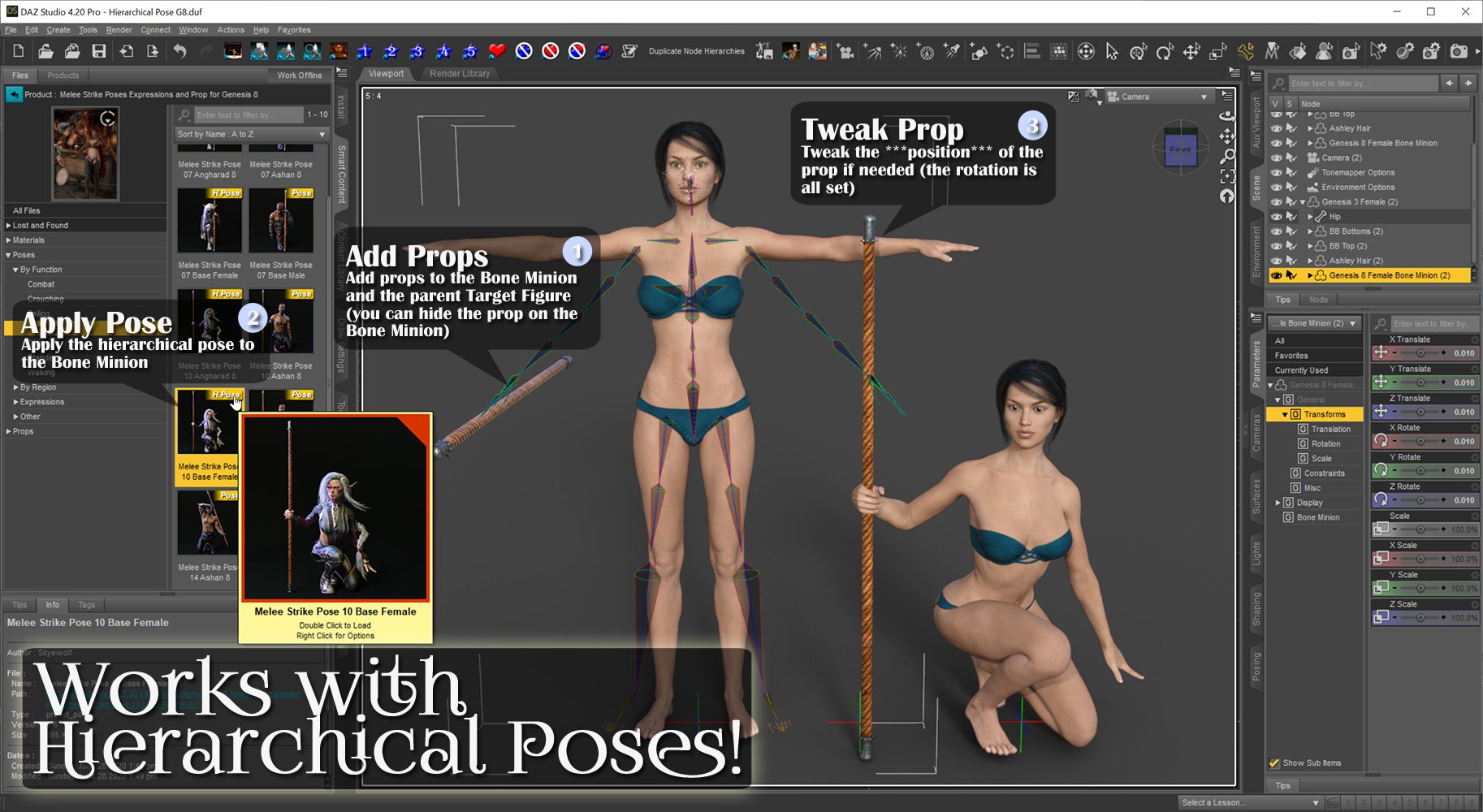This screenshot has height=812, width=1483.
Task: Toggle visibility eye for Camera (2)
Action: 1276,158
